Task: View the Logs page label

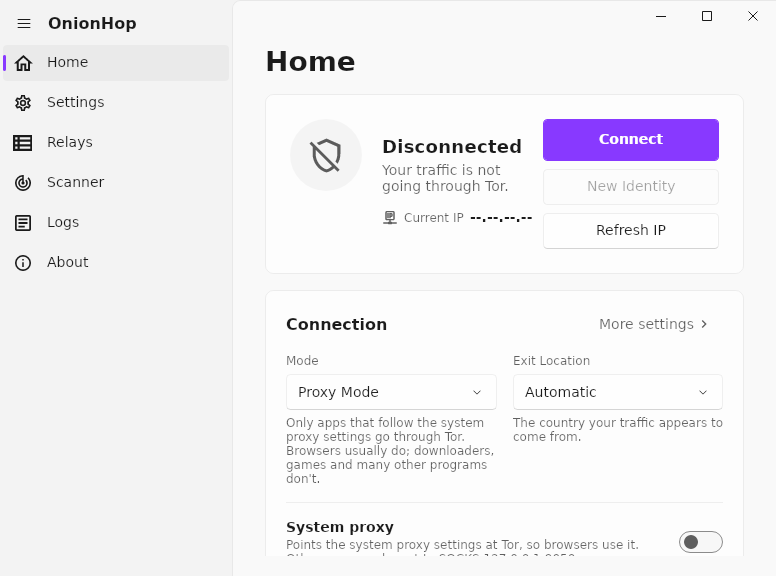Action: (63, 222)
